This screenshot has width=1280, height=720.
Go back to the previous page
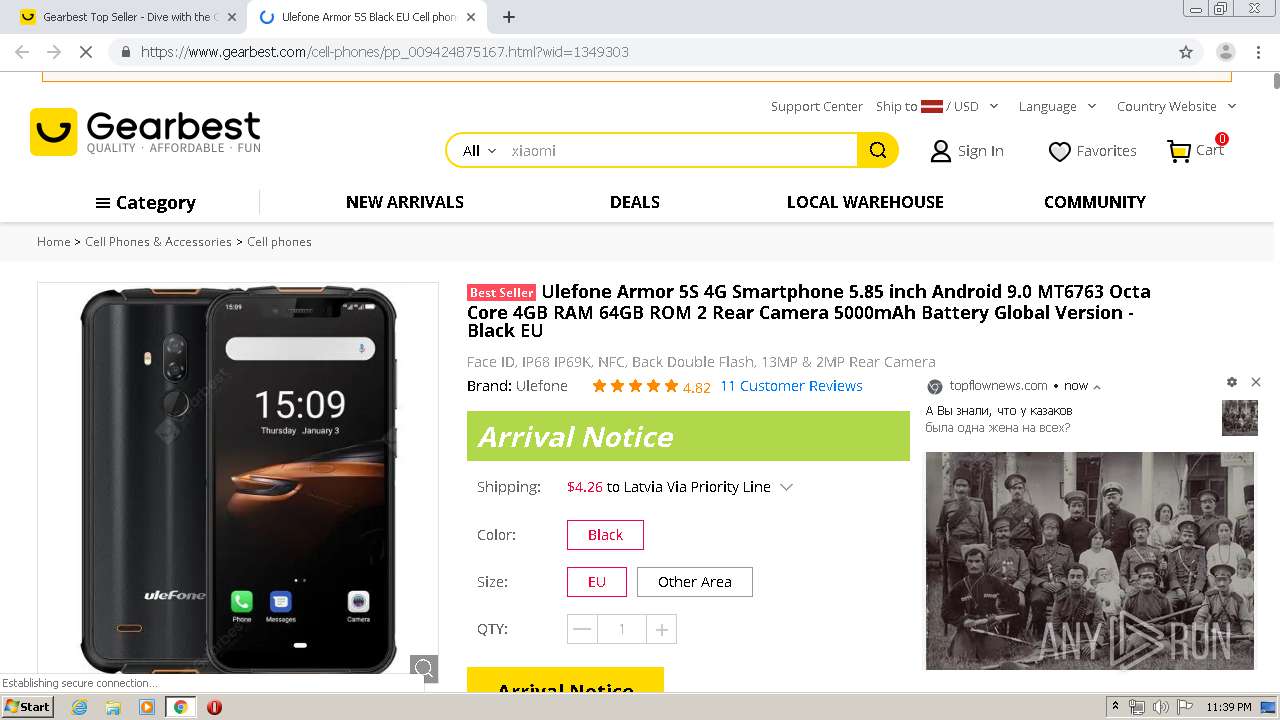click(x=22, y=52)
